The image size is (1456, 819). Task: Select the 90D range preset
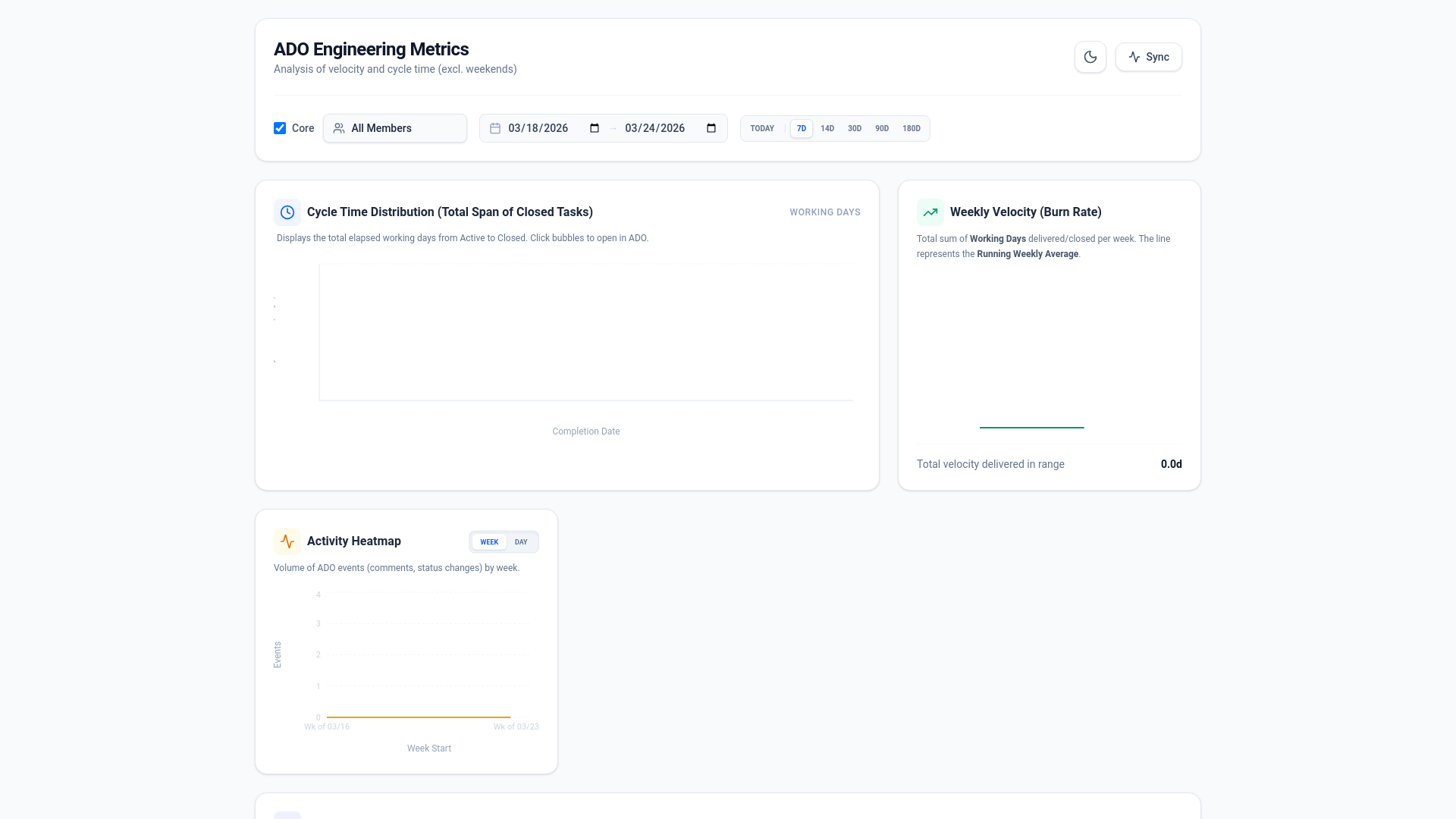(882, 129)
